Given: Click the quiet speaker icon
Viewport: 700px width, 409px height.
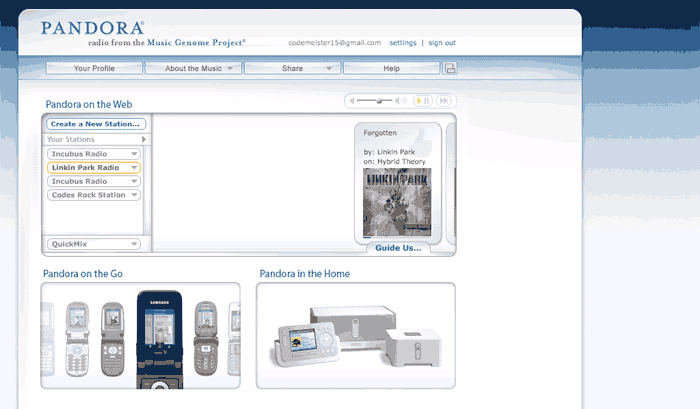Looking at the screenshot, I should click(352, 101).
